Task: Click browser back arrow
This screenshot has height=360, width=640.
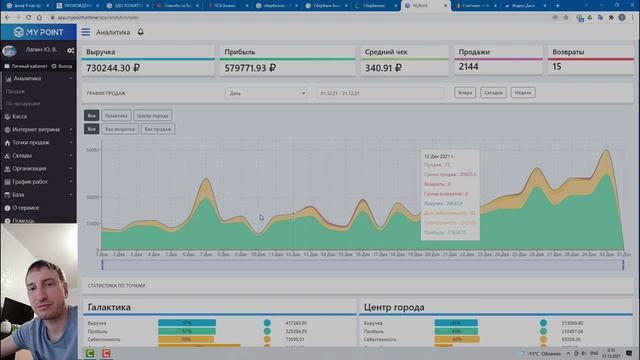Action: click(7, 18)
